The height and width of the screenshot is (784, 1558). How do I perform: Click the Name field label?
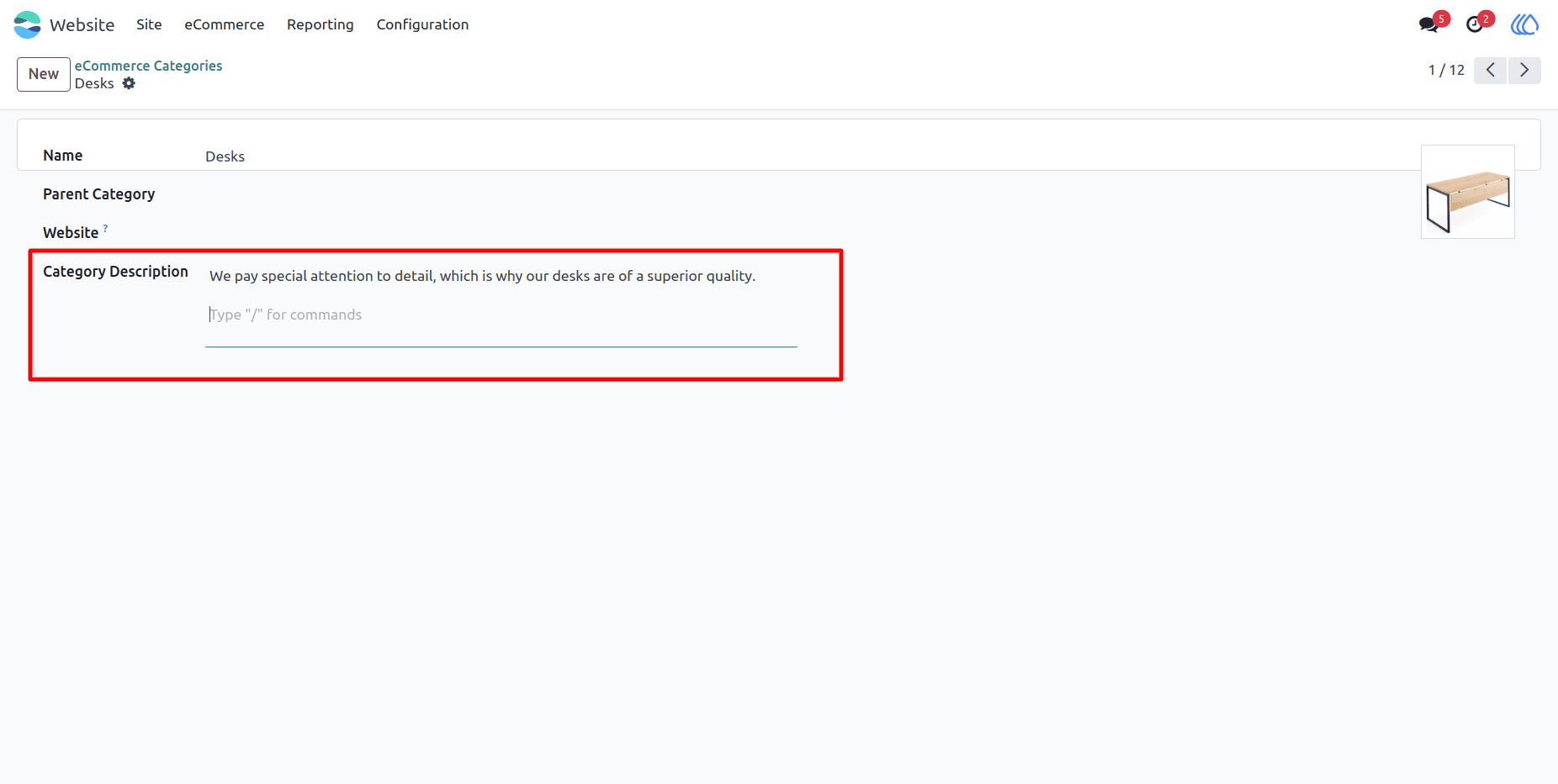coord(63,156)
